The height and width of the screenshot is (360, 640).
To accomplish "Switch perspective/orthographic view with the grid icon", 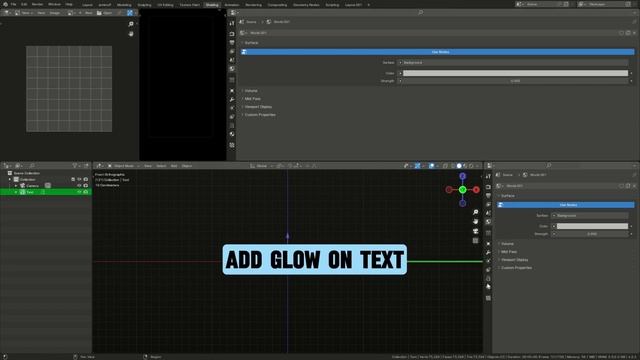I will click(476, 241).
